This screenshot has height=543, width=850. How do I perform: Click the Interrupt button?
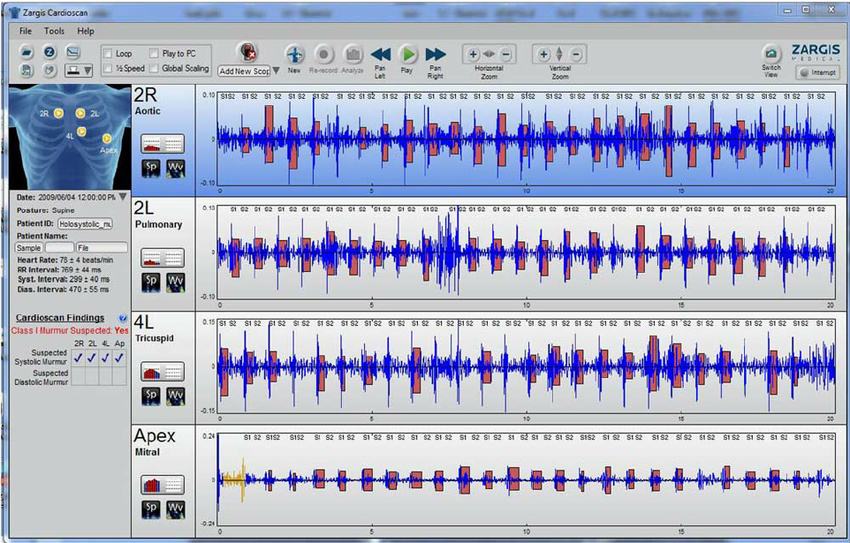pyautogui.click(x=817, y=72)
